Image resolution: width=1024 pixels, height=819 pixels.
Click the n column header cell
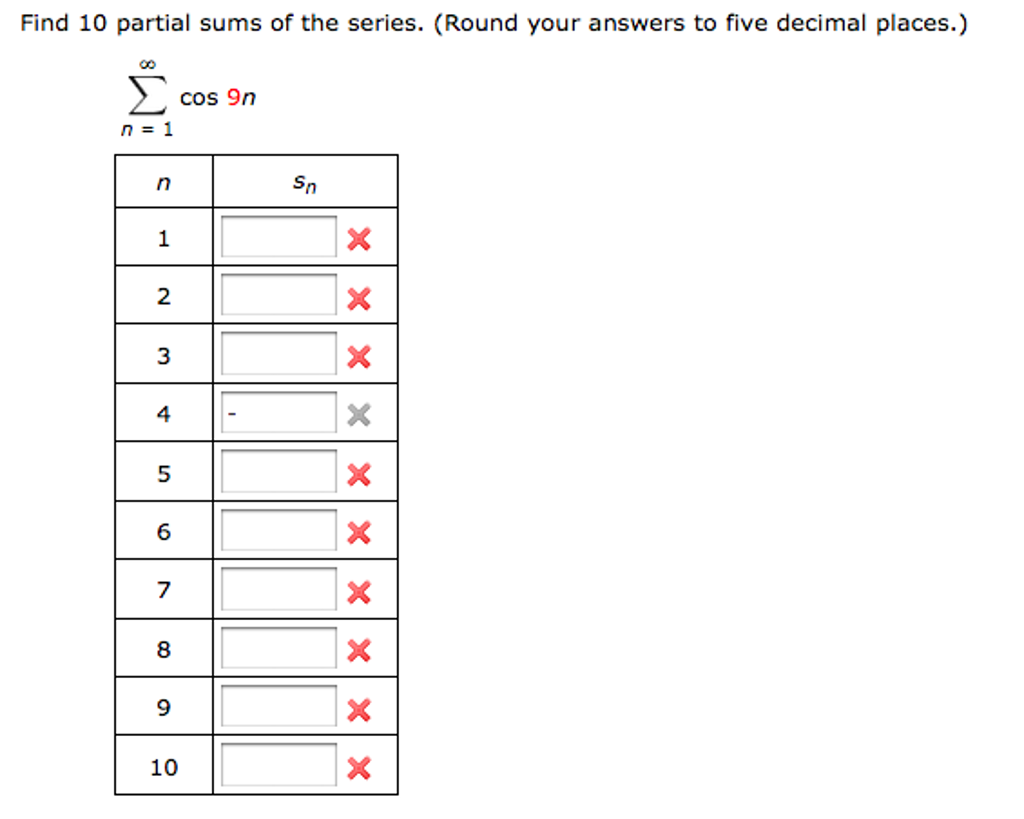pyautogui.click(x=163, y=181)
